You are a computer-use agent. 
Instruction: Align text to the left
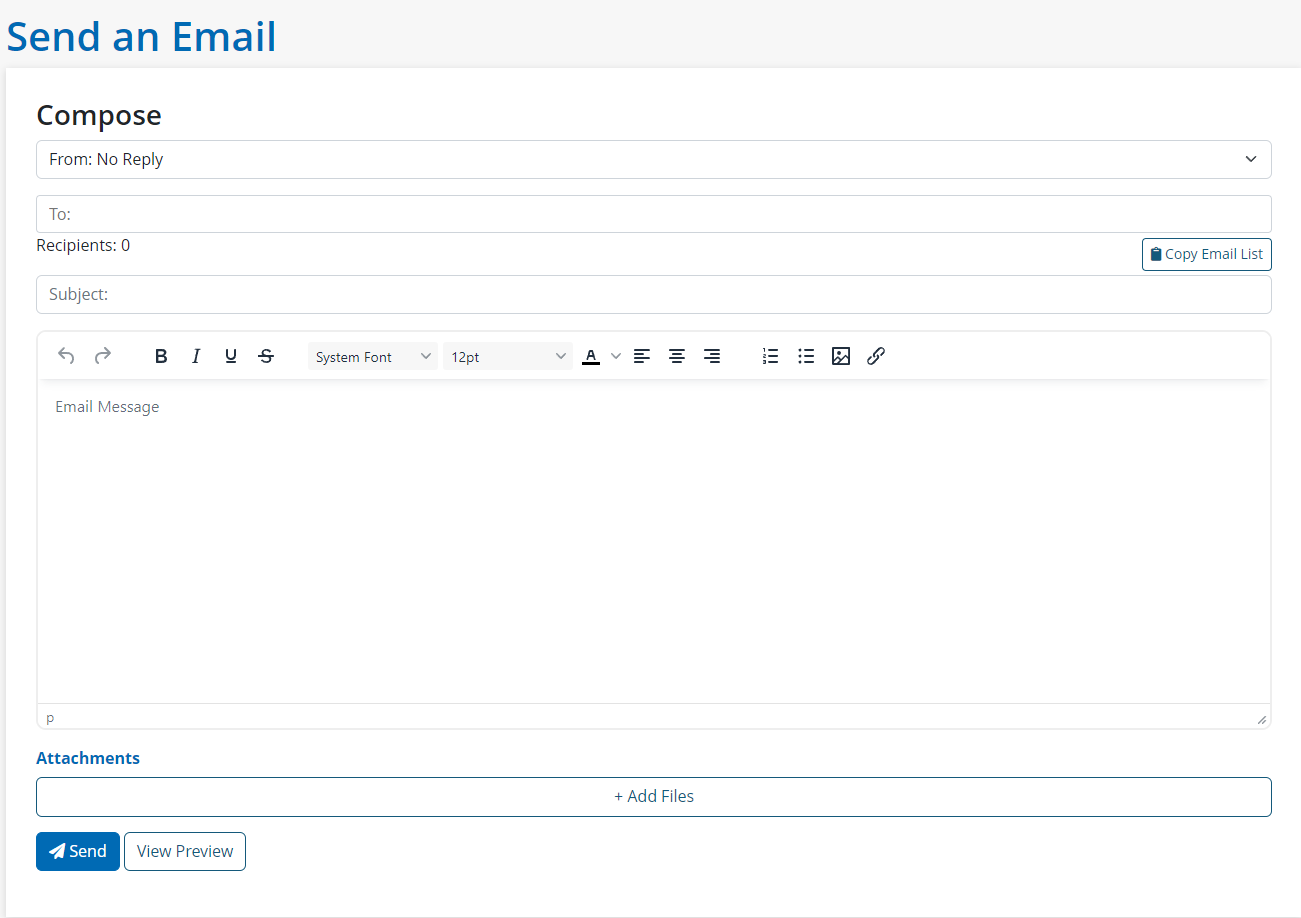tap(642, 356)
